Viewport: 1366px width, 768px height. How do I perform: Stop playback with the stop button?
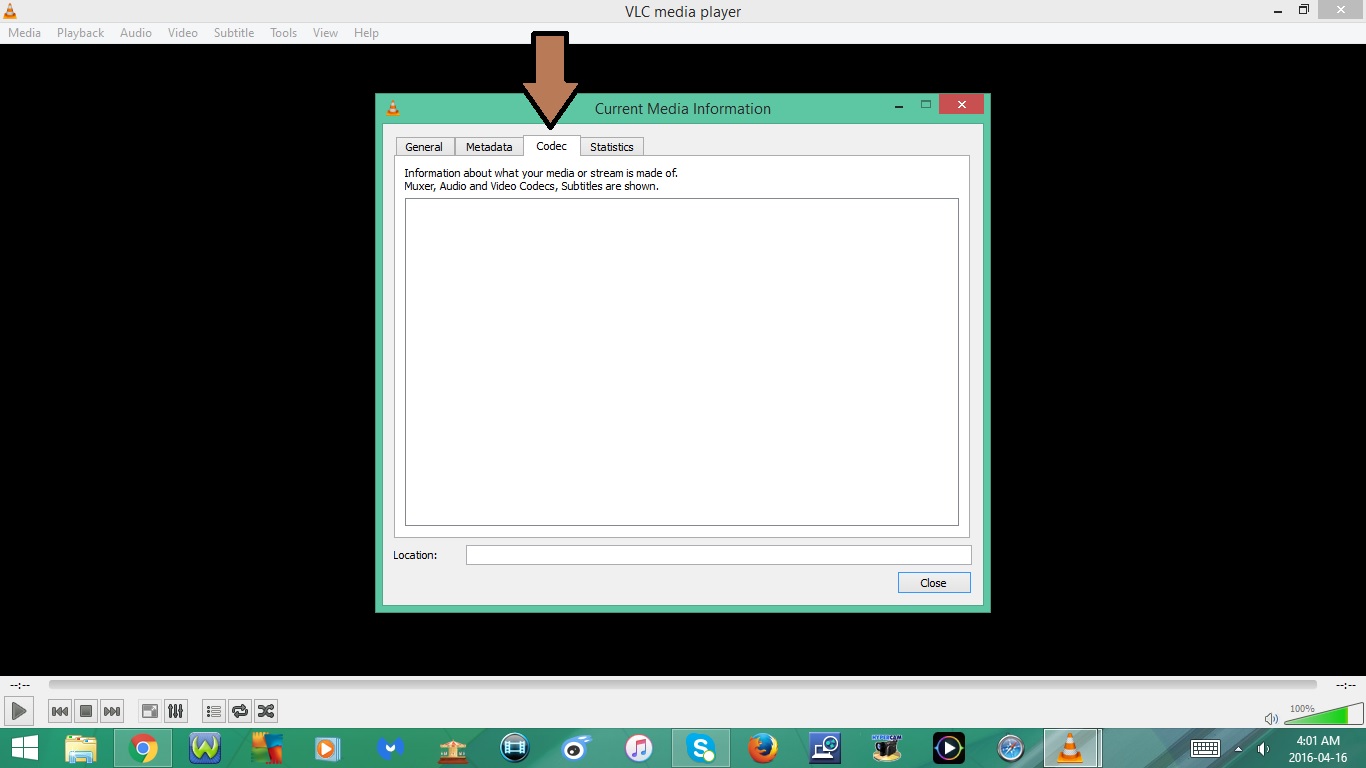86,711
